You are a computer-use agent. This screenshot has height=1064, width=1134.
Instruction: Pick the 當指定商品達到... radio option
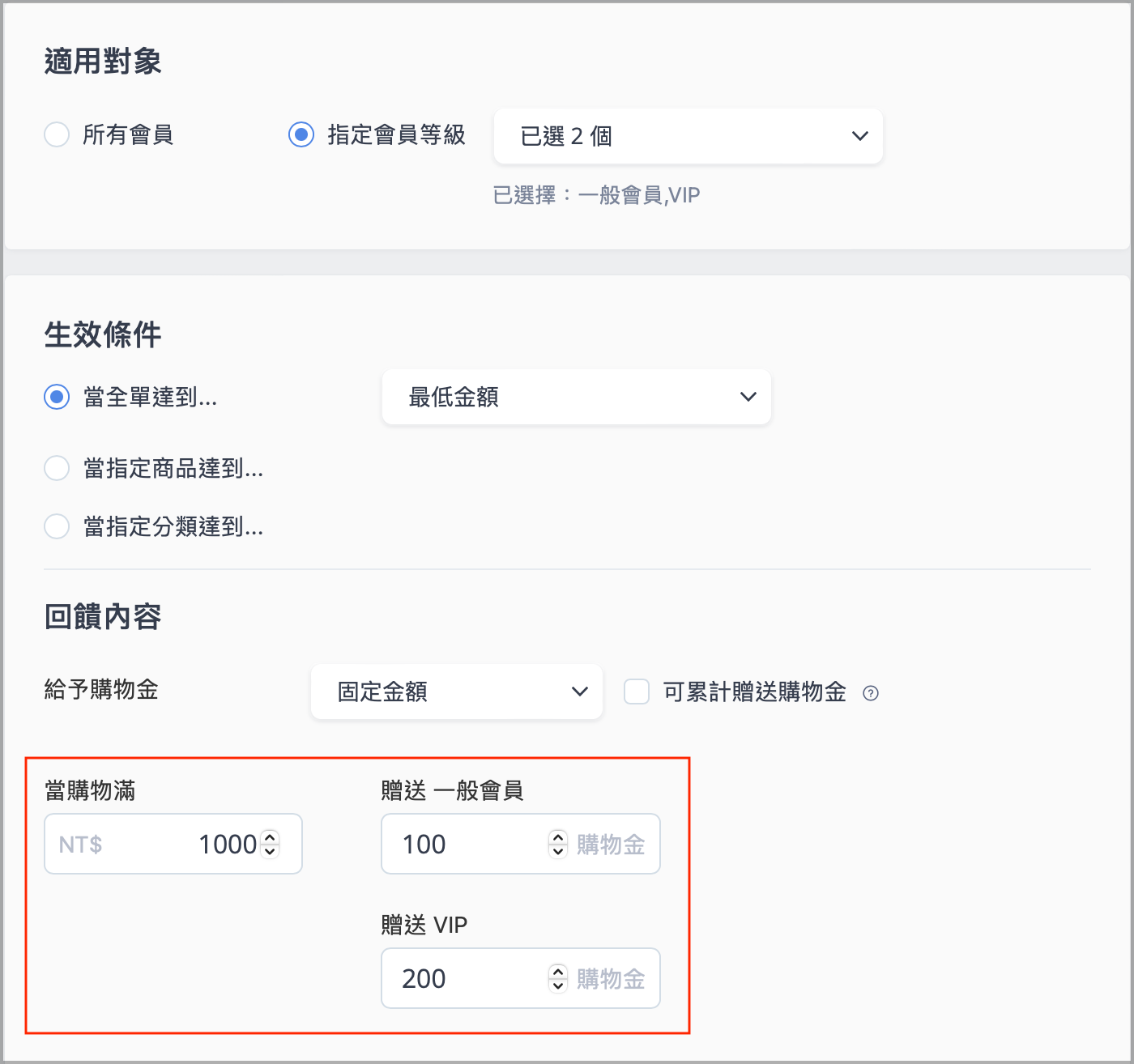(x=57, y=468)
